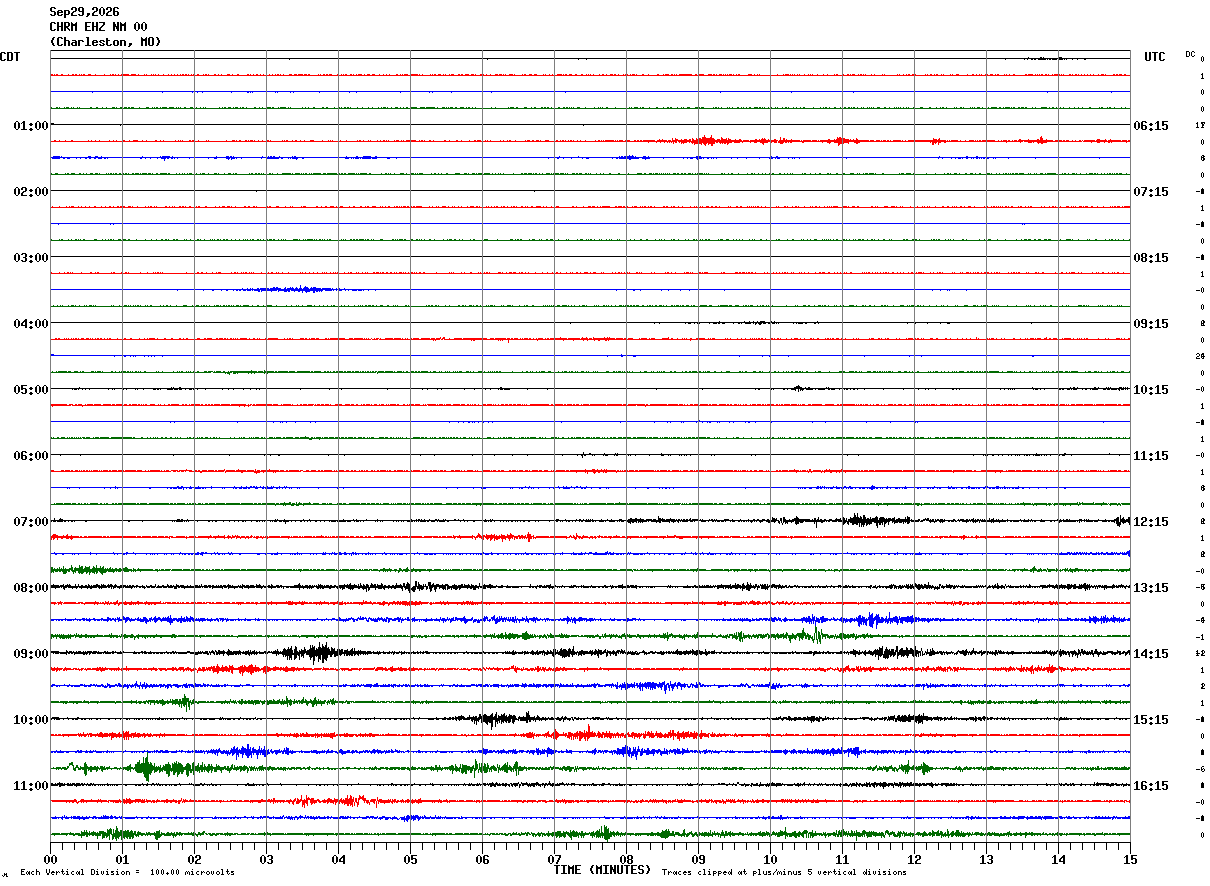
Task: Click the traces clipped footnote text
Action: click(x=784, y=872)
